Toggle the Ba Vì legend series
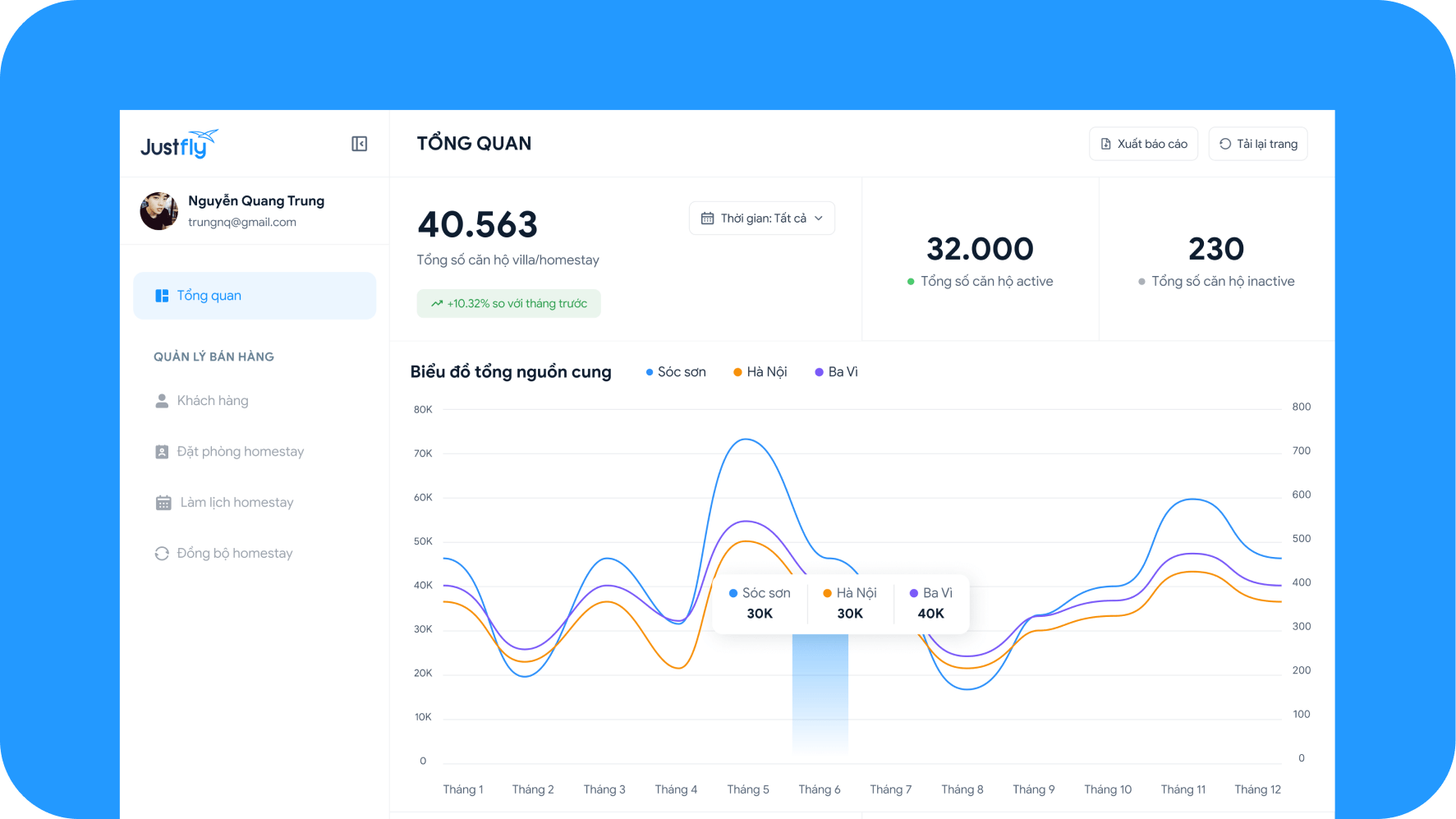The image size is (1456, 819). pos(836,372)
